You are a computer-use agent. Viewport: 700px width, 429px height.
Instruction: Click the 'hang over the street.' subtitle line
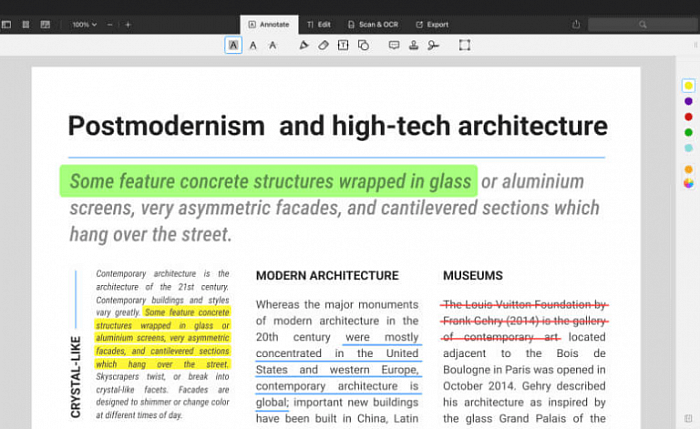tap(151, 234)
